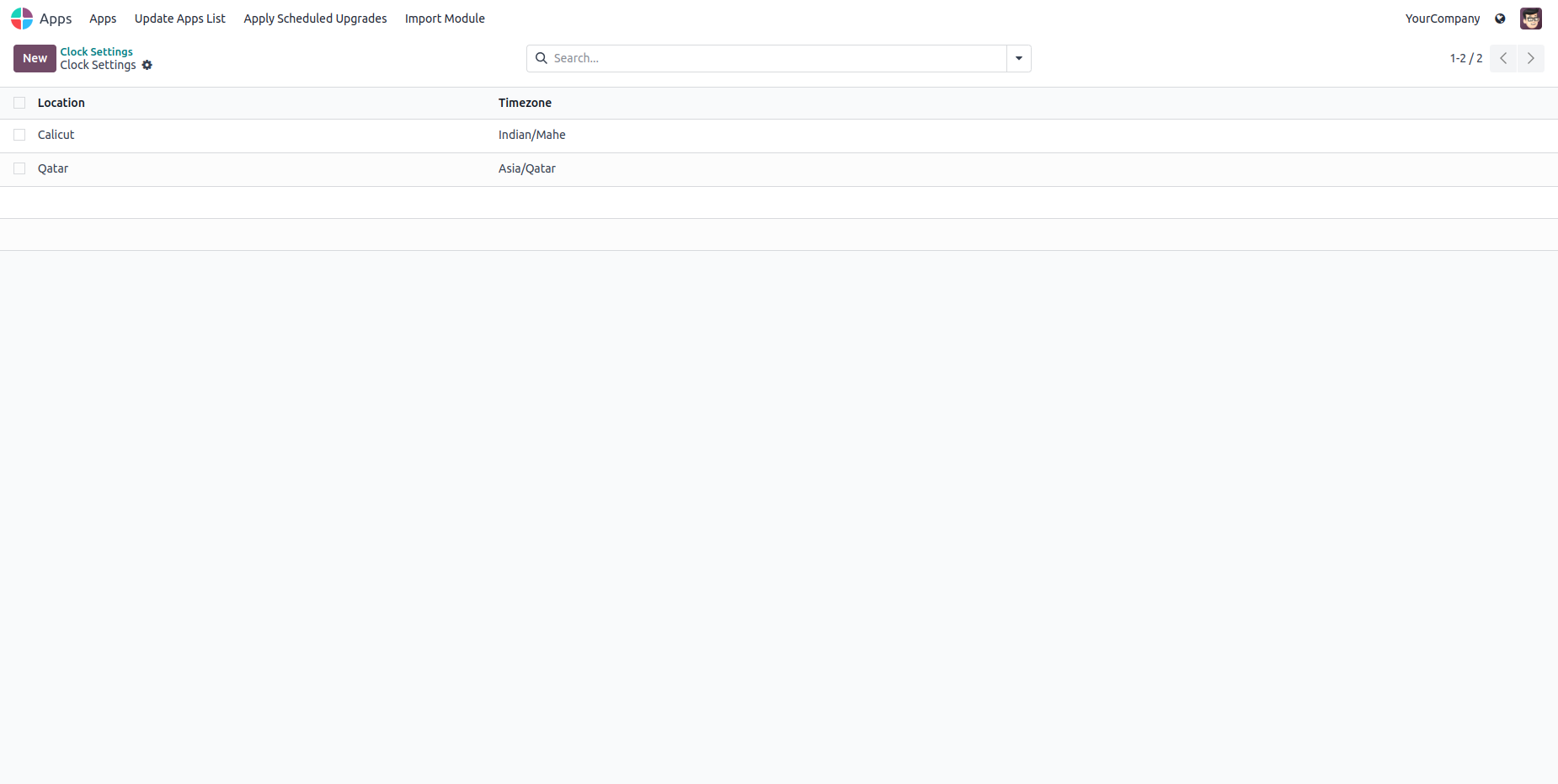Open the YourCompany company switcher
Screen dimensions: 1558x784
click(x=1443, y=19)
